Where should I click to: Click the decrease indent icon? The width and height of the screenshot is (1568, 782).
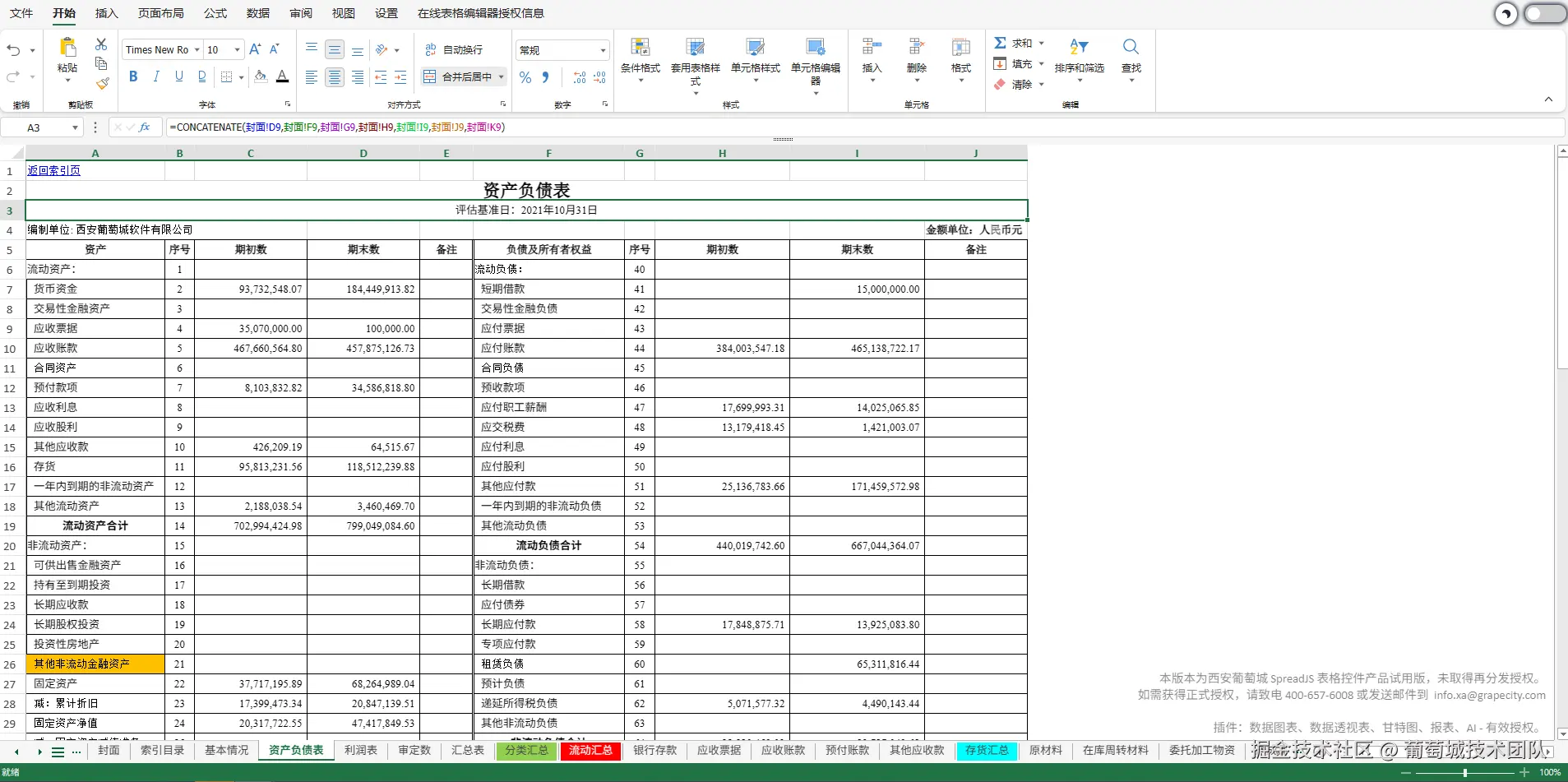pyautogui.click(x=381, y=77)
